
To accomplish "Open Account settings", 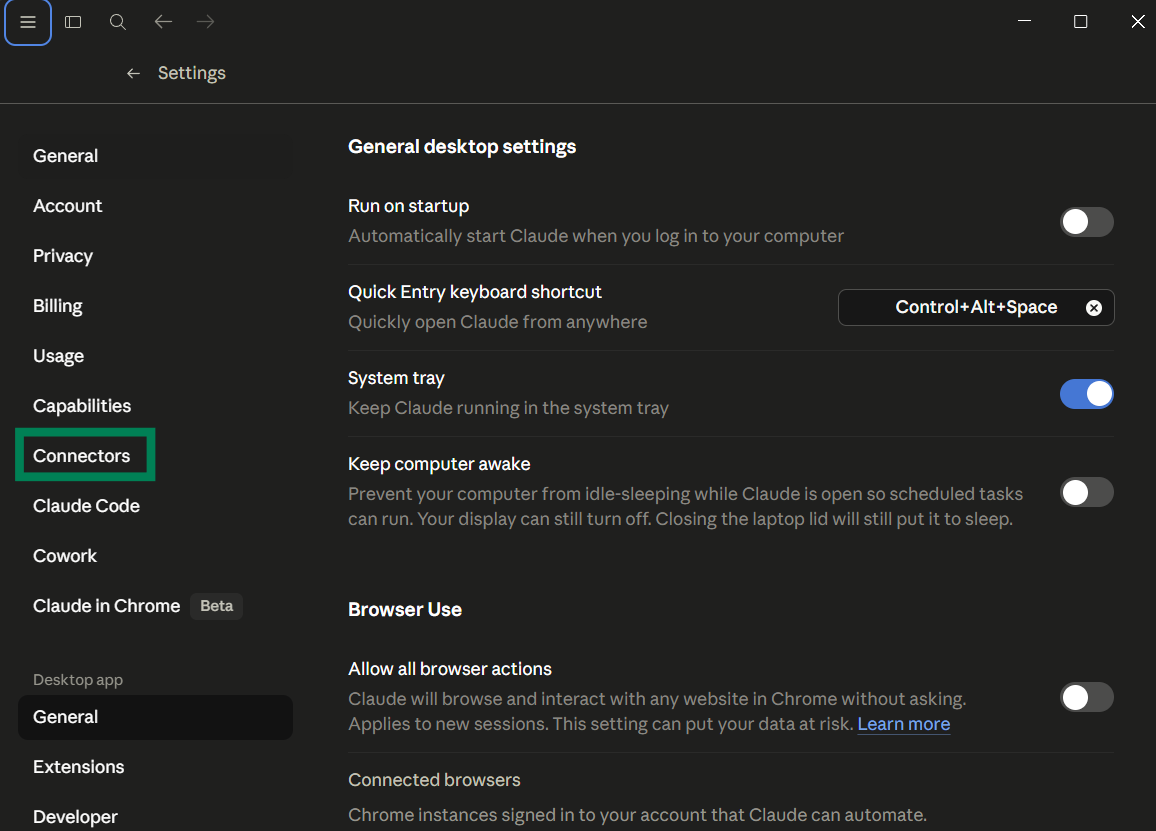I will (155, 206).
